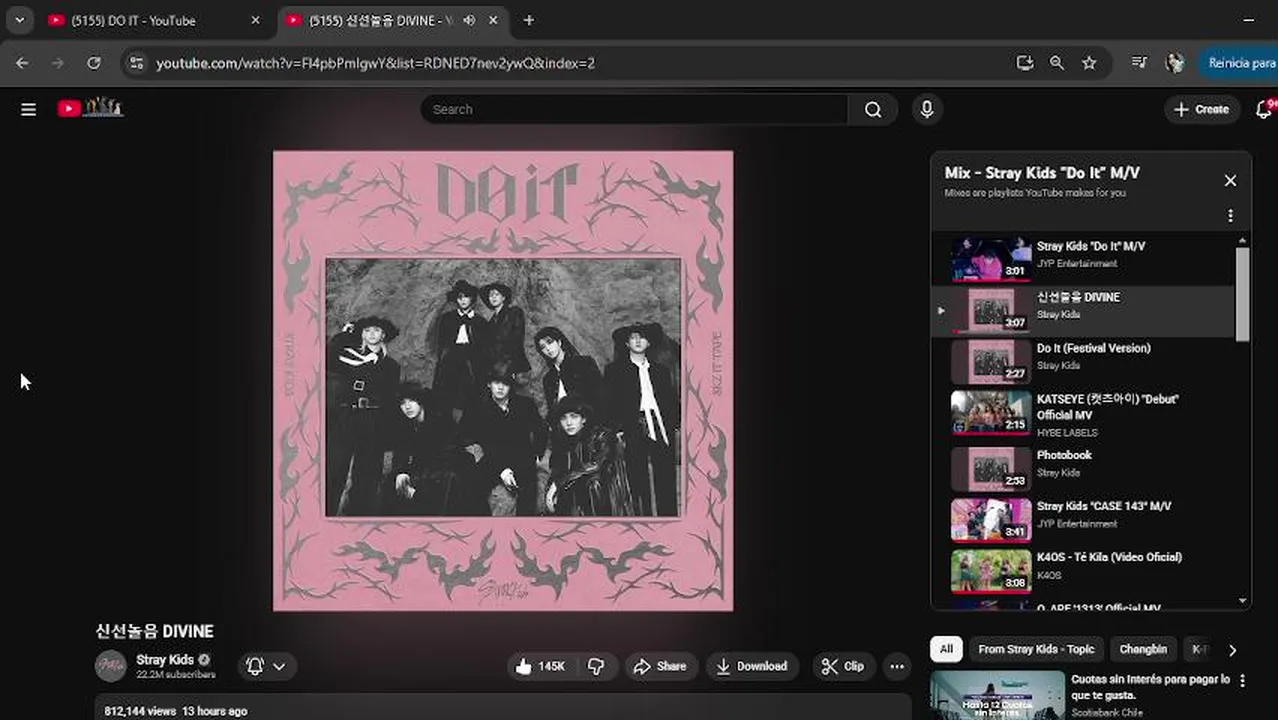Screen dimensions: 1278x720
Task: Click the 신선놀음 DIVINE playlist row title
Action: [x=1078, y=297]
